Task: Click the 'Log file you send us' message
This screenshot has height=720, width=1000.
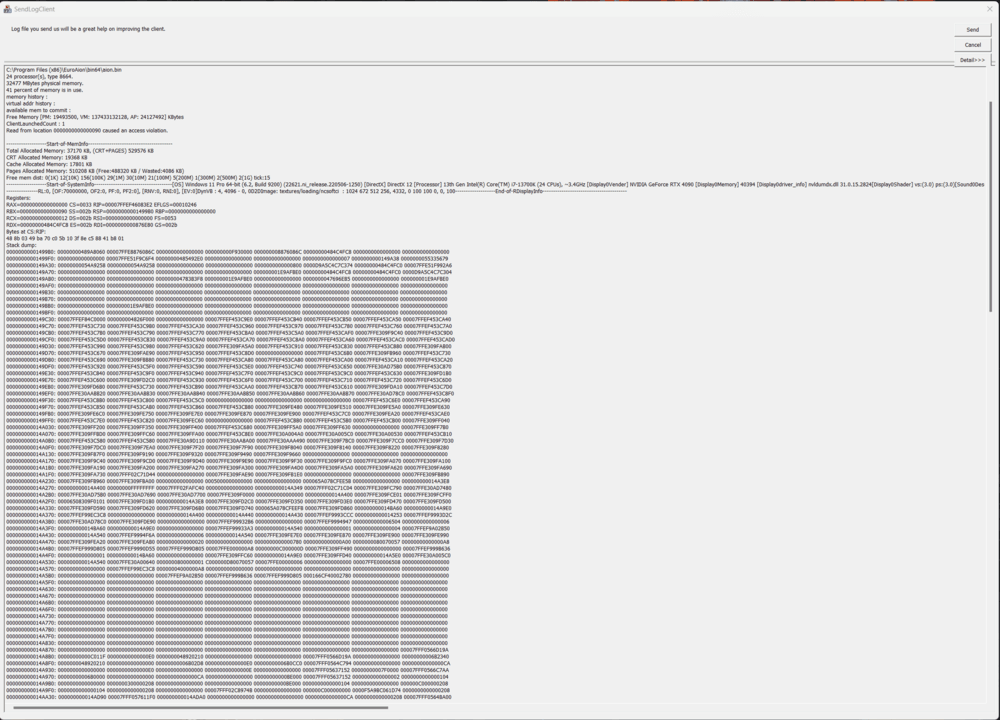Action: [x=88, y=29]
